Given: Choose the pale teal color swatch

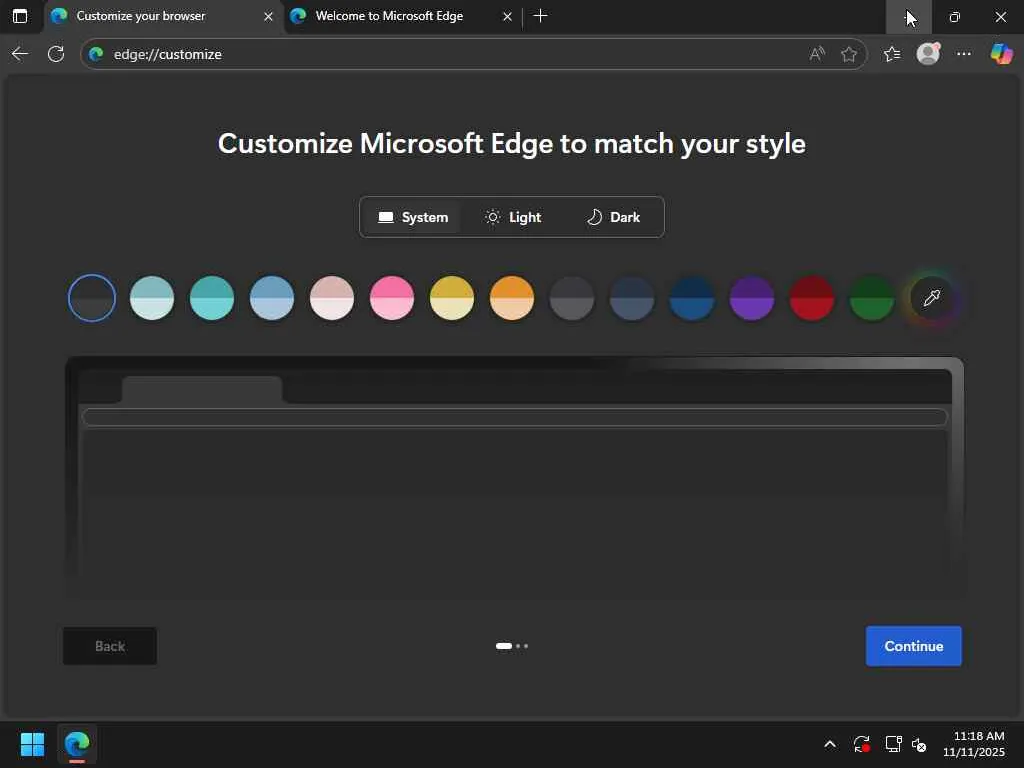Looking at the screenshot, I should tap(152, 298).
